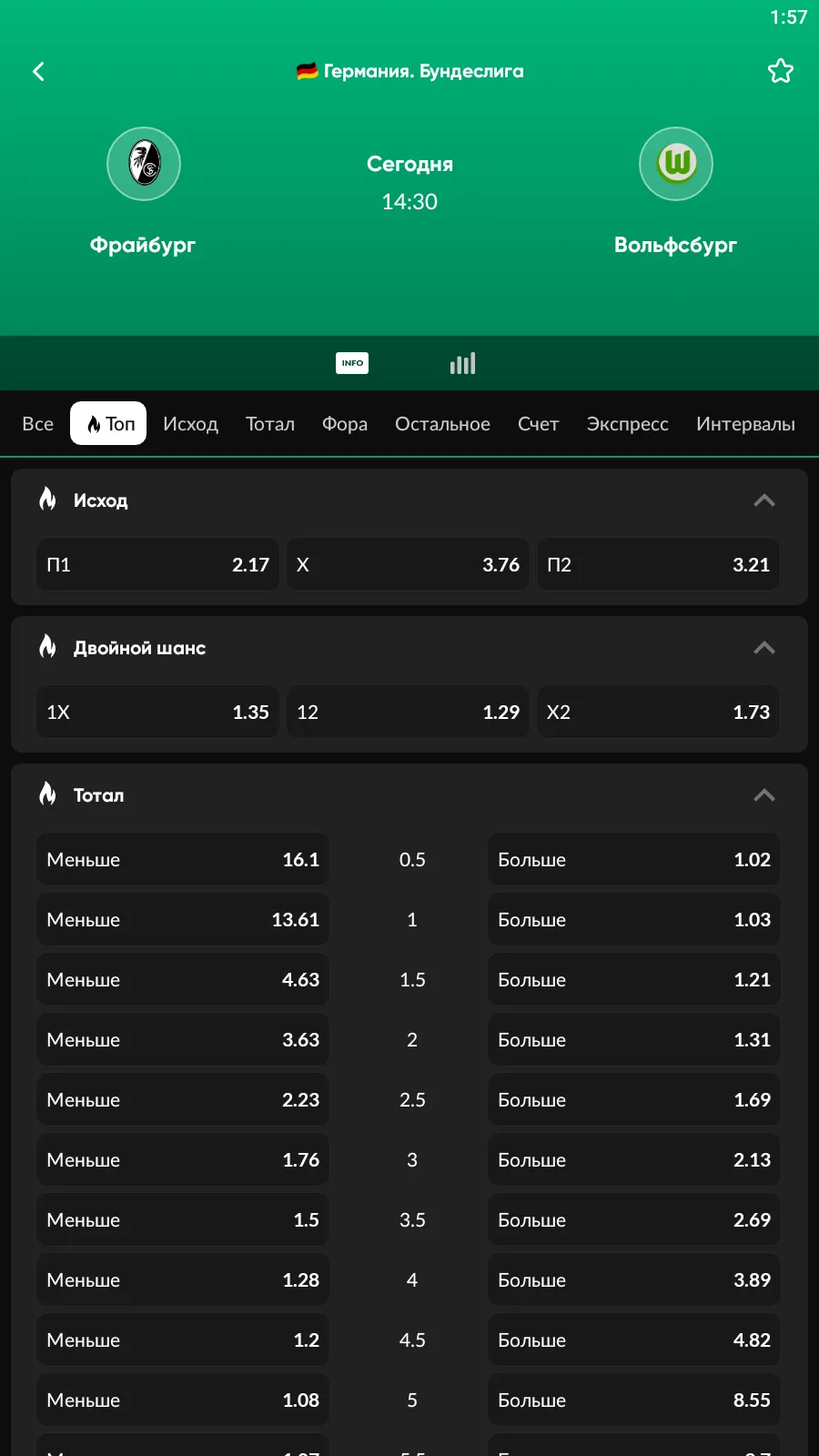
Task: Tap the Wolfsburg team logo
Action: click(675, 164)
